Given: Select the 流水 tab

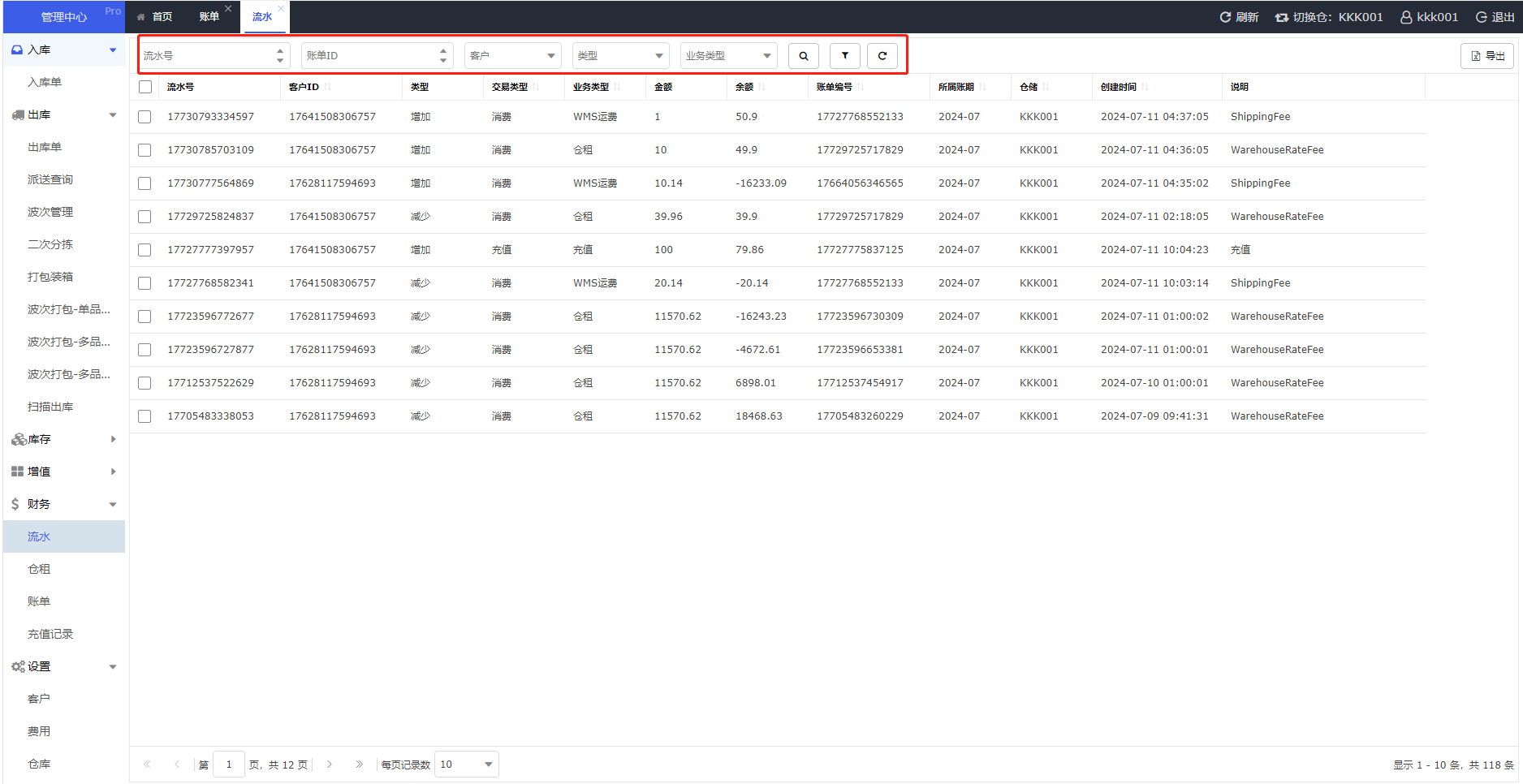Looking at the screenshot, I should tap(262, 17).
